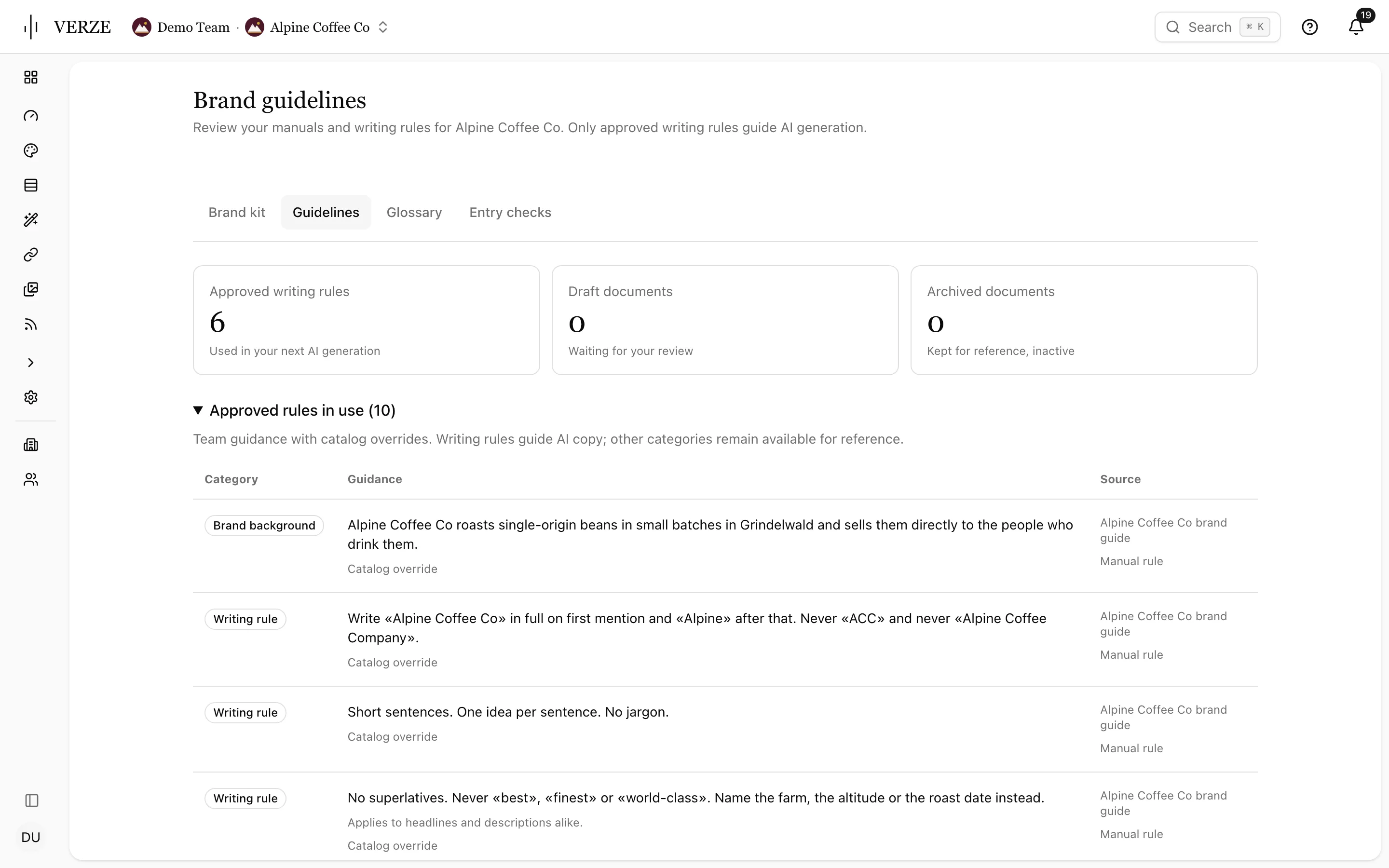The width and height of the screenshot is (1389, 868).
Task: Open the palette brand icon in sidebar
Action: click(x=31, y=150)
